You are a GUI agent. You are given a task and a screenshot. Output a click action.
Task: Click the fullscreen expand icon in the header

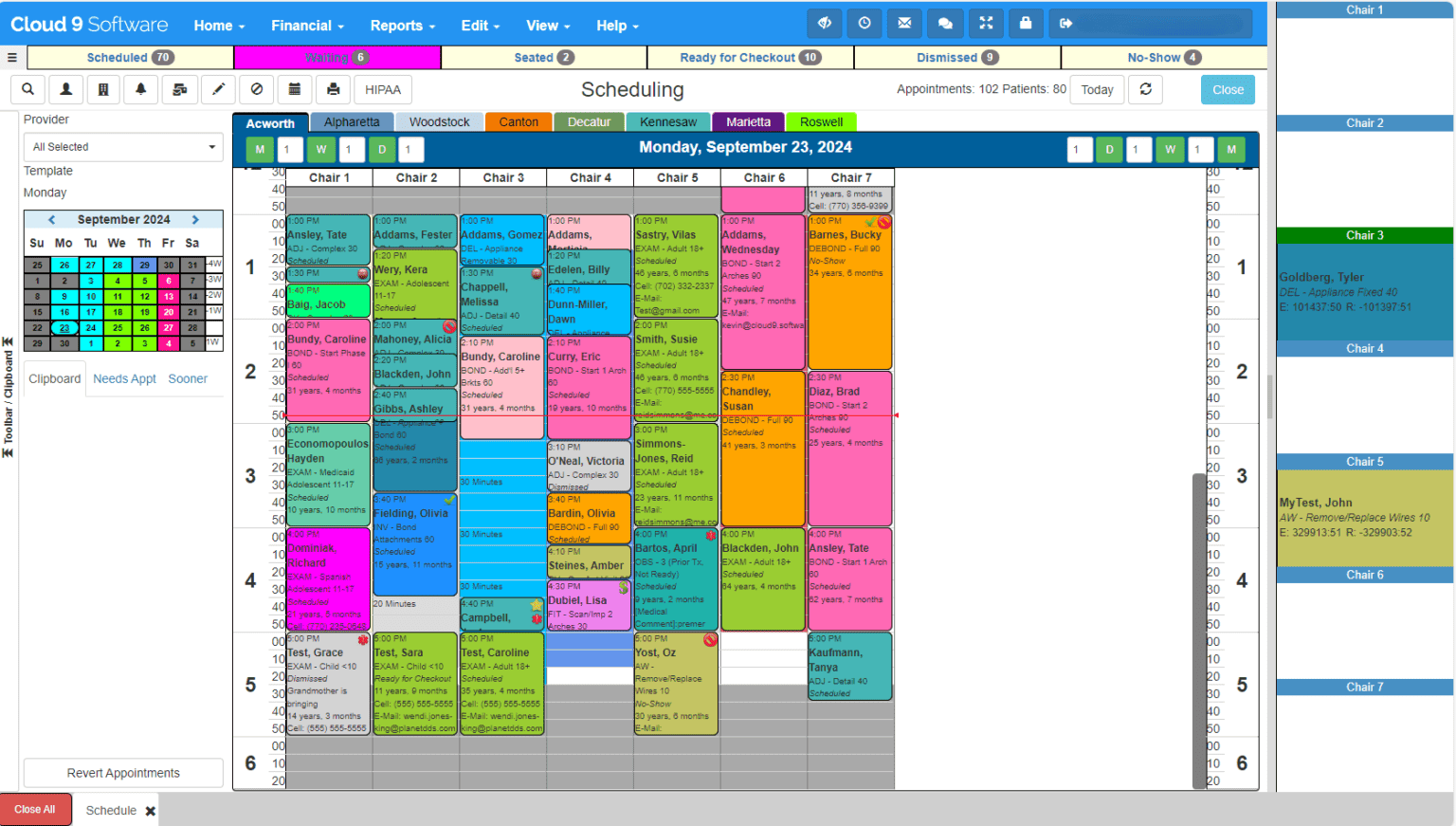987,23
